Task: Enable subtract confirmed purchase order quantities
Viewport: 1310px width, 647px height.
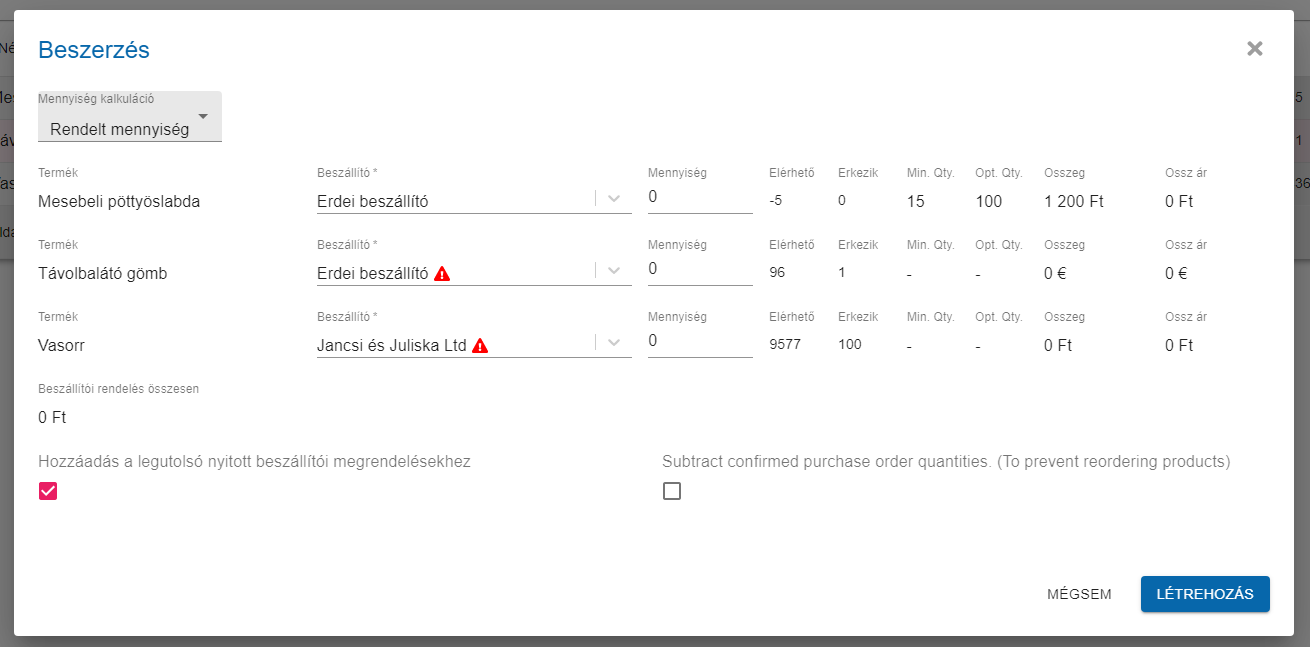Action: (x=672, y=491)
